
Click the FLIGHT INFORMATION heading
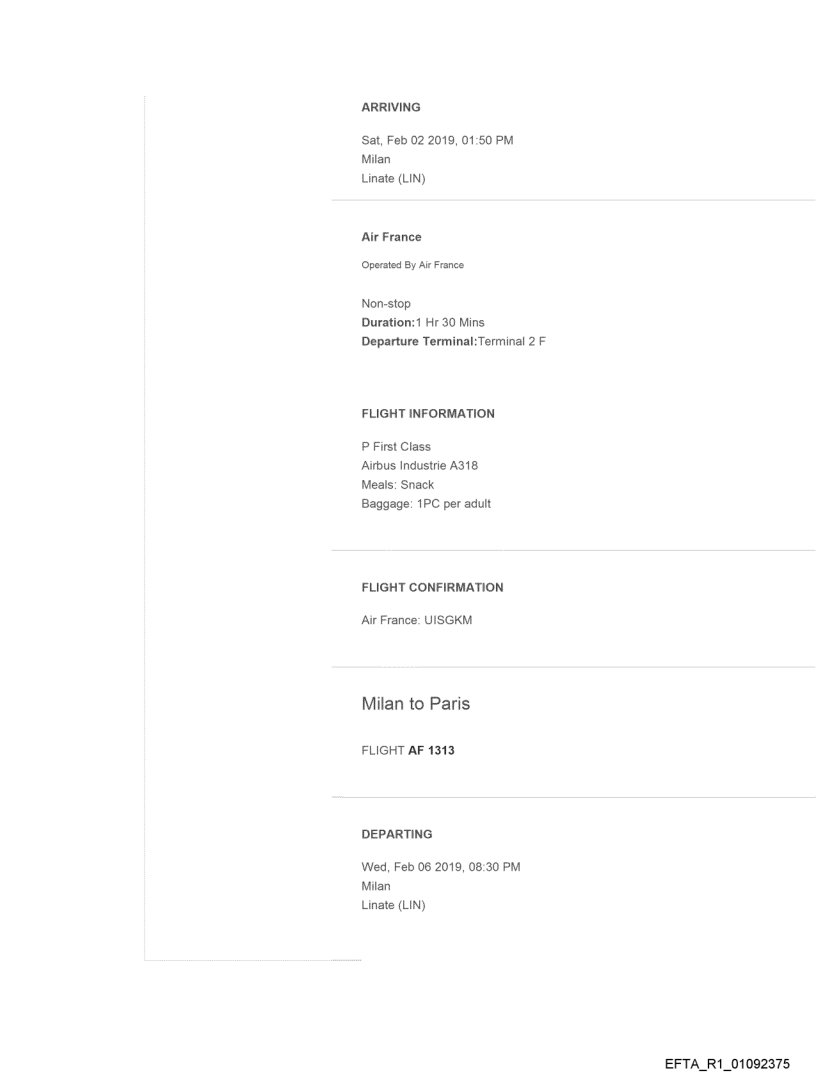coord(427,413)
